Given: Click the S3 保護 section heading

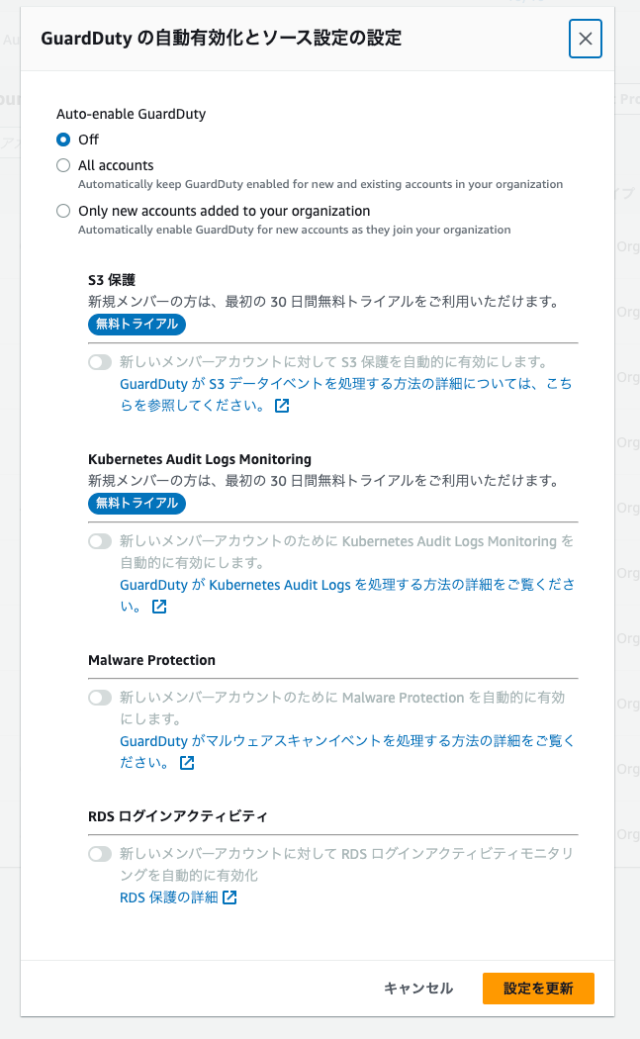Looking at the screenshot, I should tap(112, 280).
